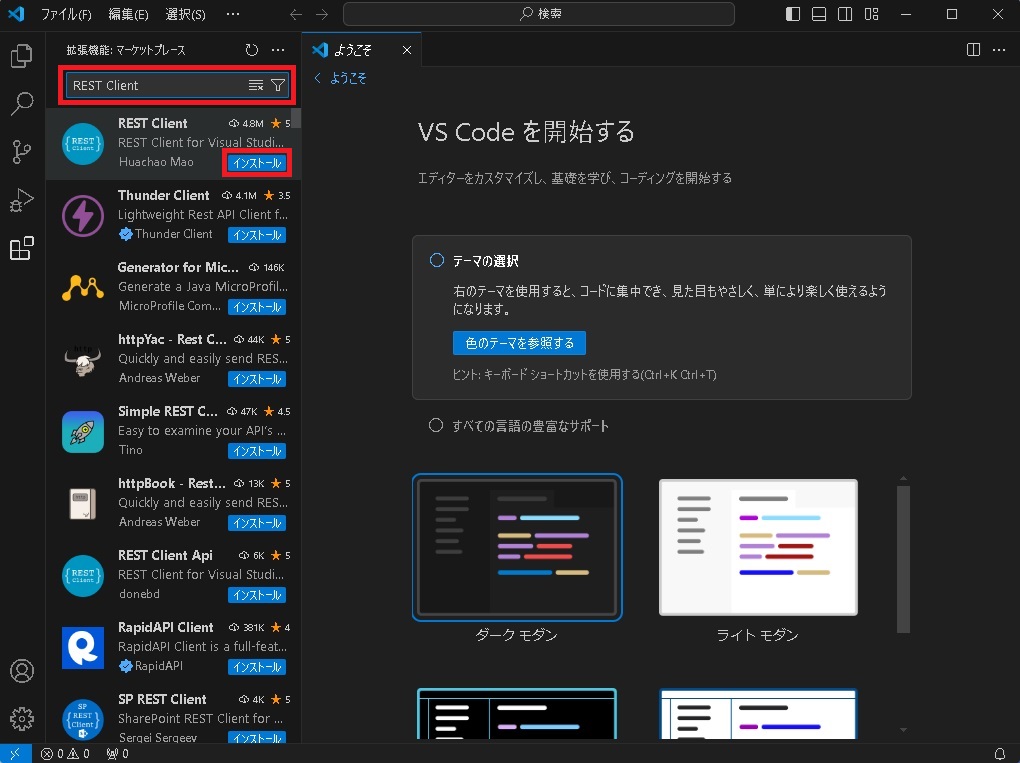
Task: Pick the dark high contrast theme preview
Action: pyautogui.click(x=517, y=714)
